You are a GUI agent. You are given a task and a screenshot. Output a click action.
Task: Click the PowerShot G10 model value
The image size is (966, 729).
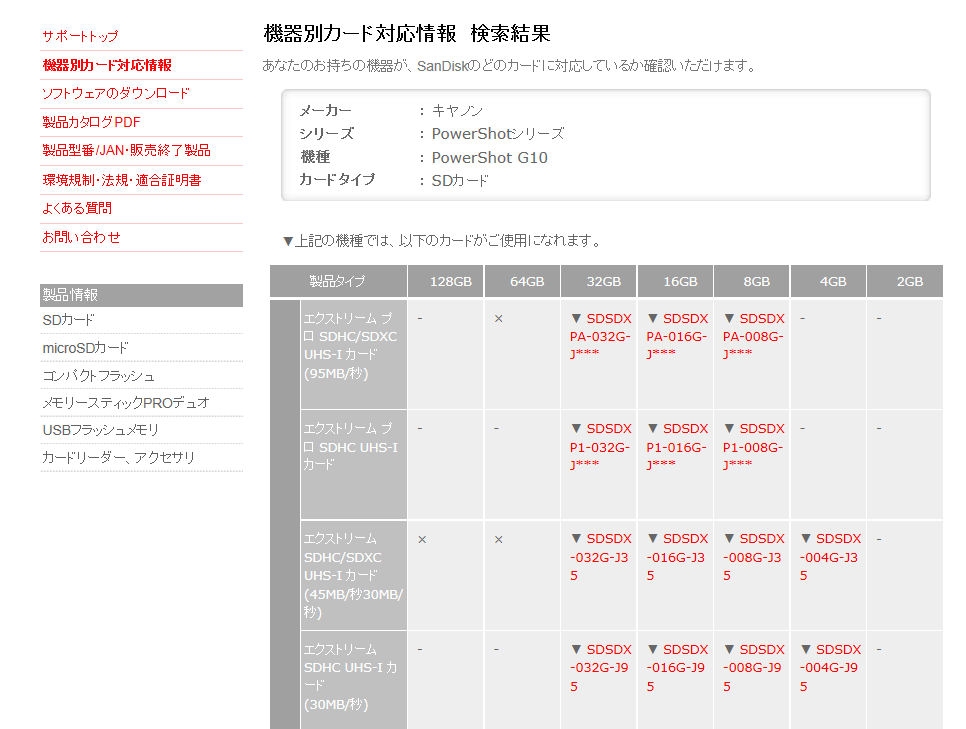click(490, 158)
